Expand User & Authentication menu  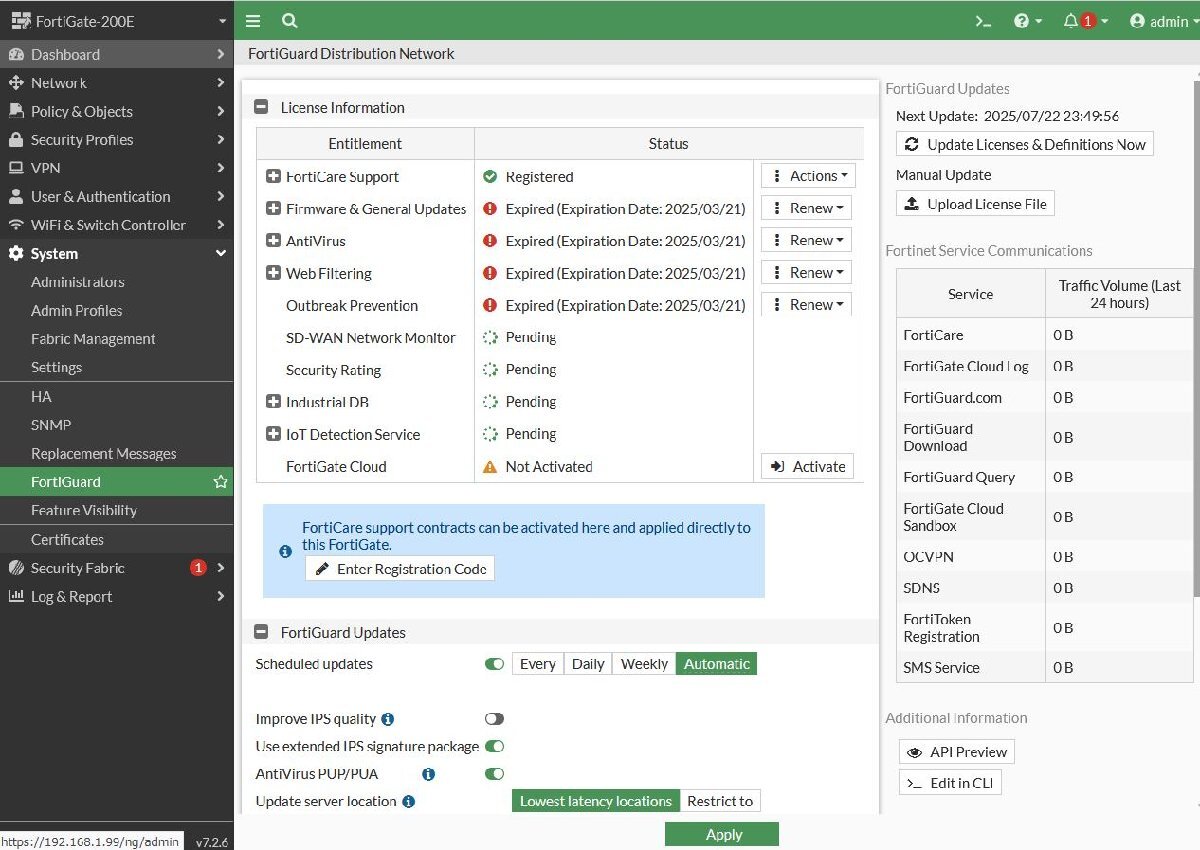[x=117, y=197]
